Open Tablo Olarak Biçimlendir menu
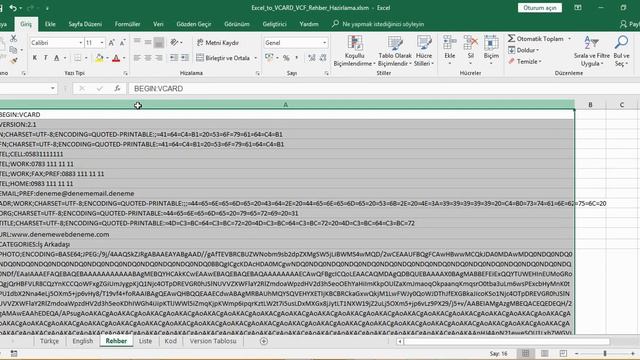This screenshot has width=640, height=360. pos(395,51)
